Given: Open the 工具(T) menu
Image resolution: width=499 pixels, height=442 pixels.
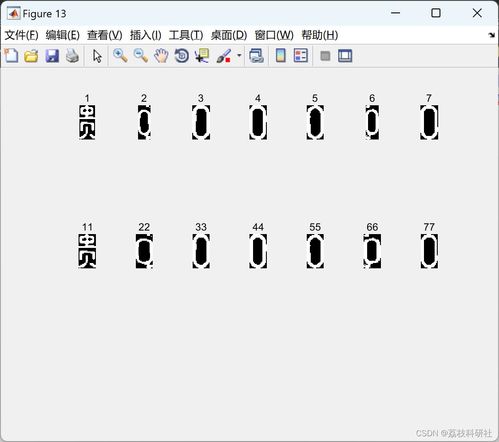Looking at the screenshot, I should point(186,35).
